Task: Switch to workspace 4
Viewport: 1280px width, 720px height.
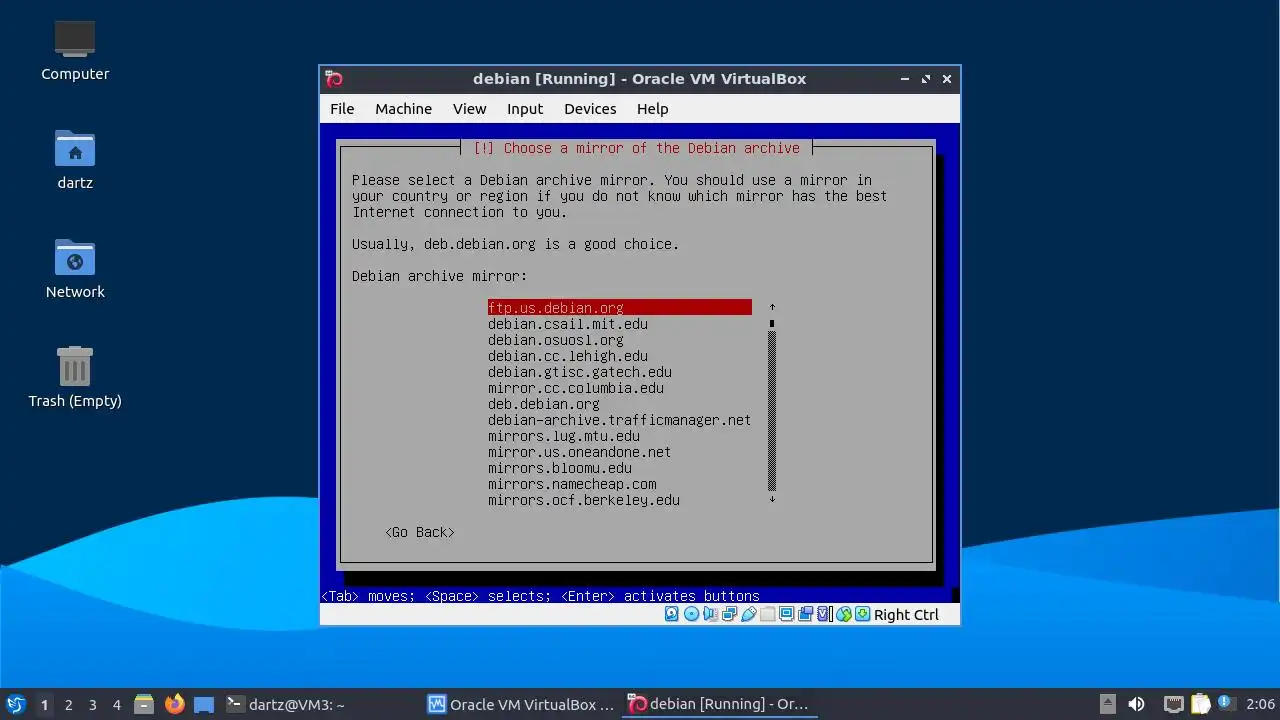Action: (x=116, y=705)
